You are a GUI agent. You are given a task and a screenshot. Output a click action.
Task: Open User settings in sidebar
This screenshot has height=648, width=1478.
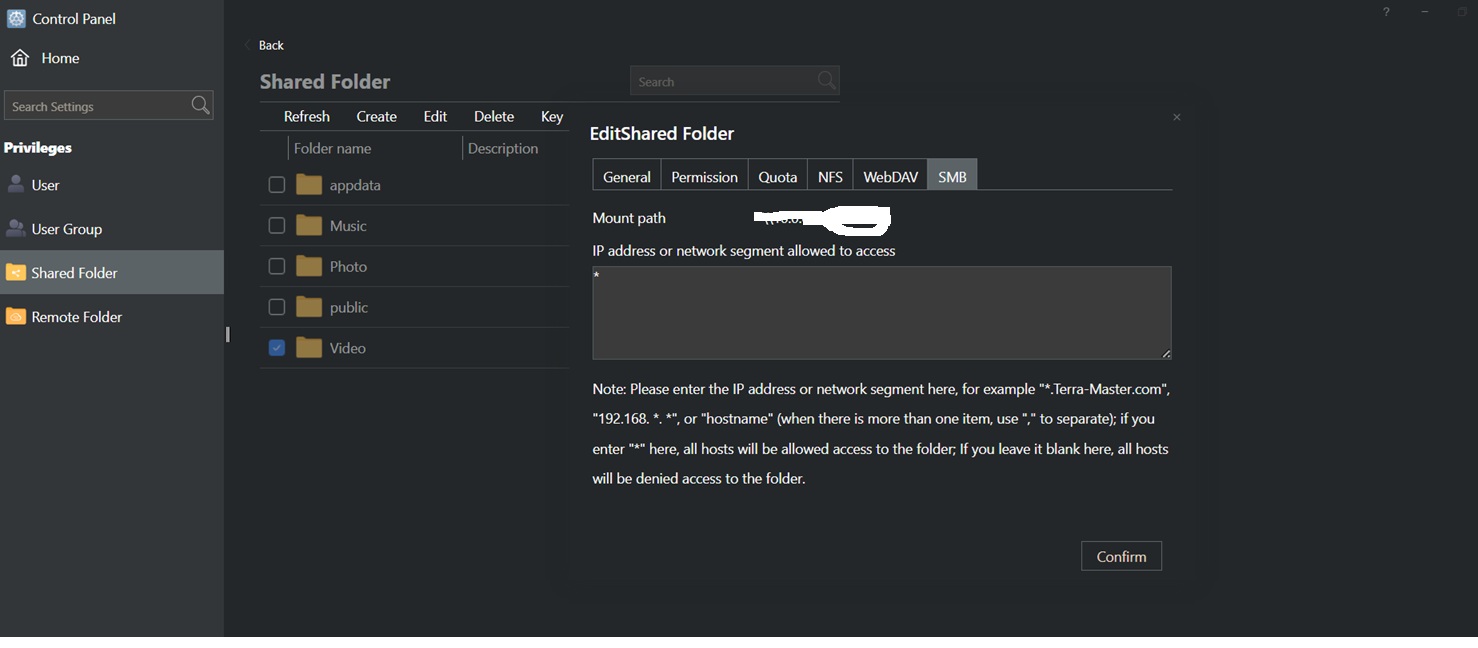112,185
